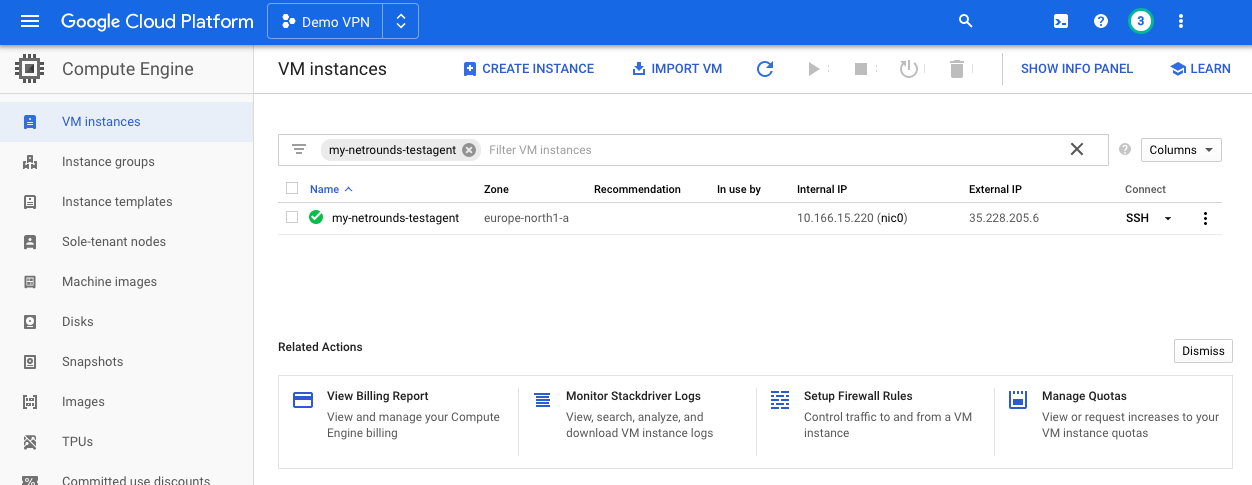The width and height of the screenshot is (1252, 485).
Task: Open the my-netrounds-testagent instance link
Action: tap(395, 218)
